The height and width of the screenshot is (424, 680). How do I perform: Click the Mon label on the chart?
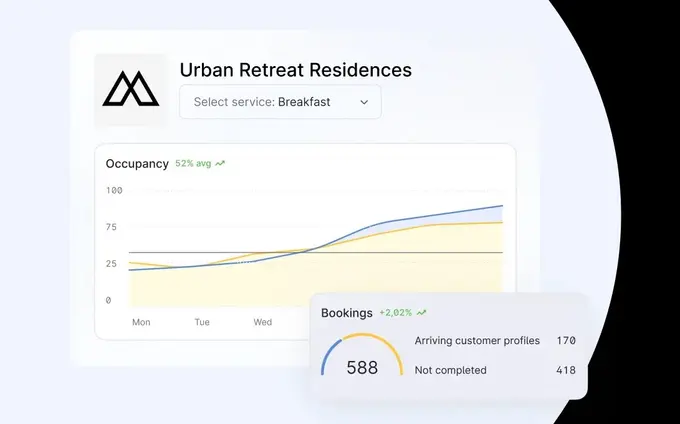141,322
